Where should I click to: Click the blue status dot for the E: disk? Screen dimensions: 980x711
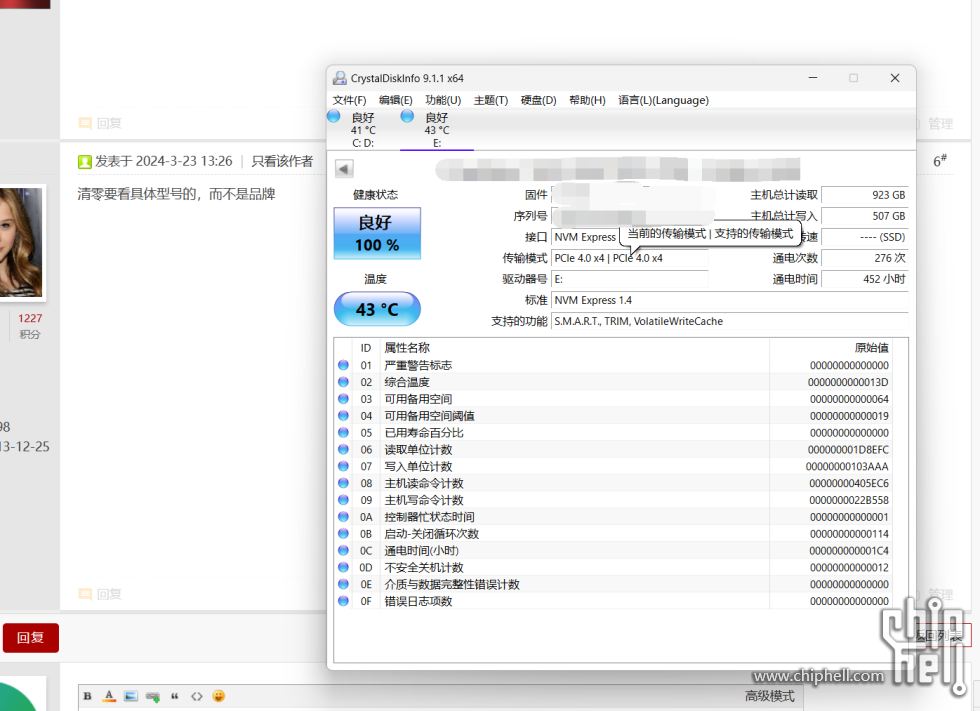pyautogui.click(x=408, y=116)
